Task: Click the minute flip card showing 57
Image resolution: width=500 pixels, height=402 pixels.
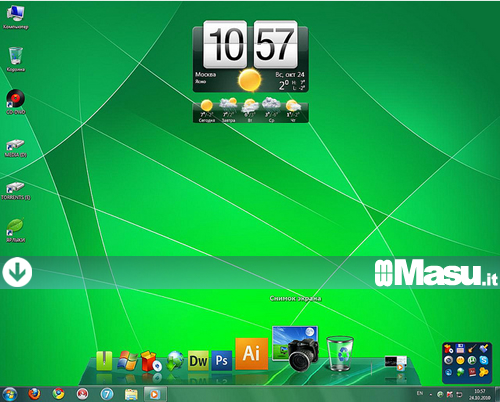Action: (x=275, y=44)
